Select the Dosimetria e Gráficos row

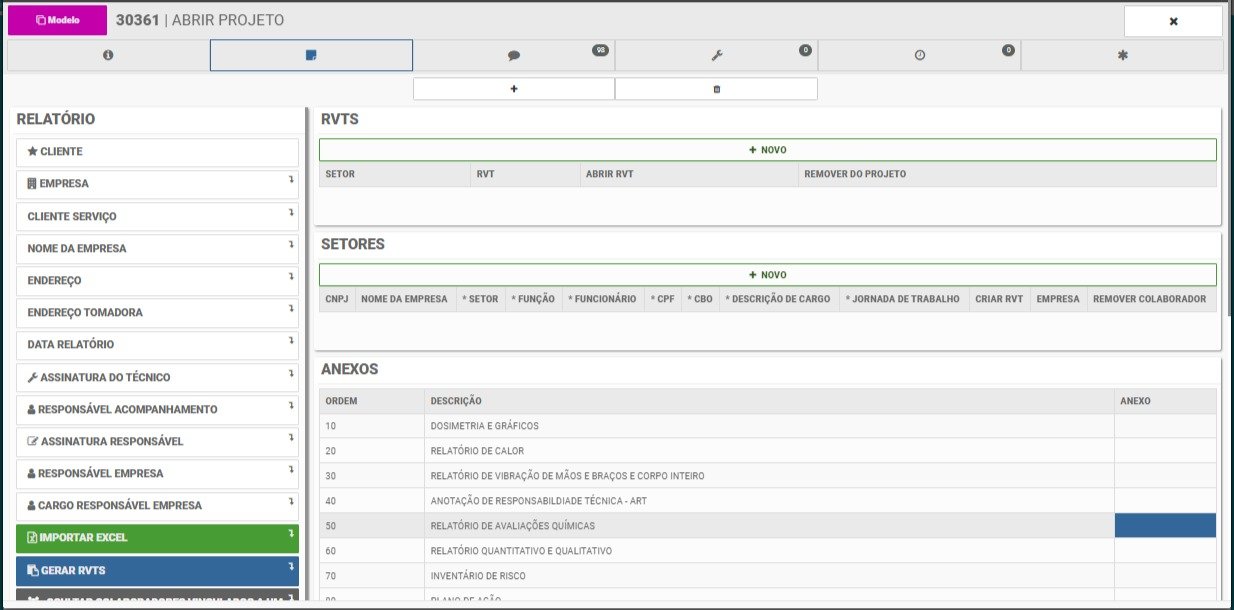[x=716, y=426]
